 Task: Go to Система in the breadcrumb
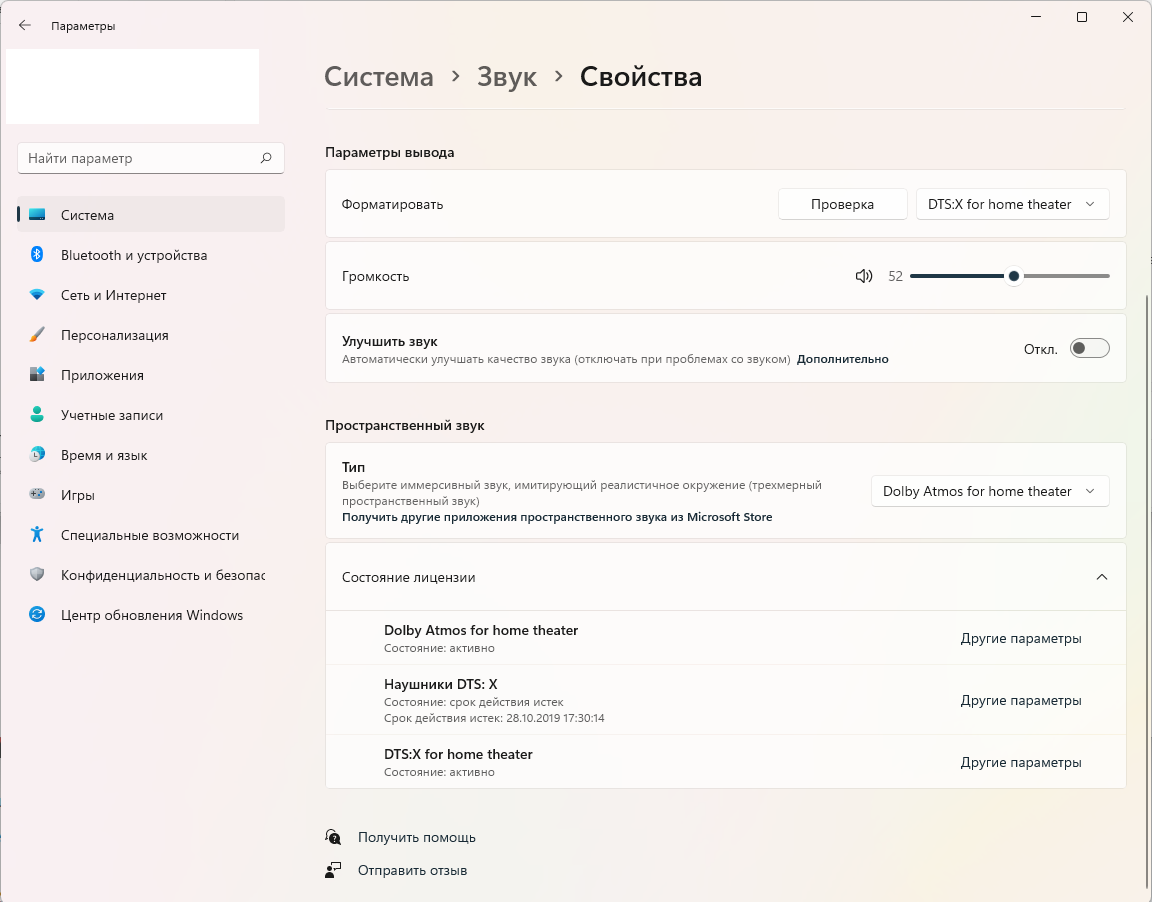point(379,77)
